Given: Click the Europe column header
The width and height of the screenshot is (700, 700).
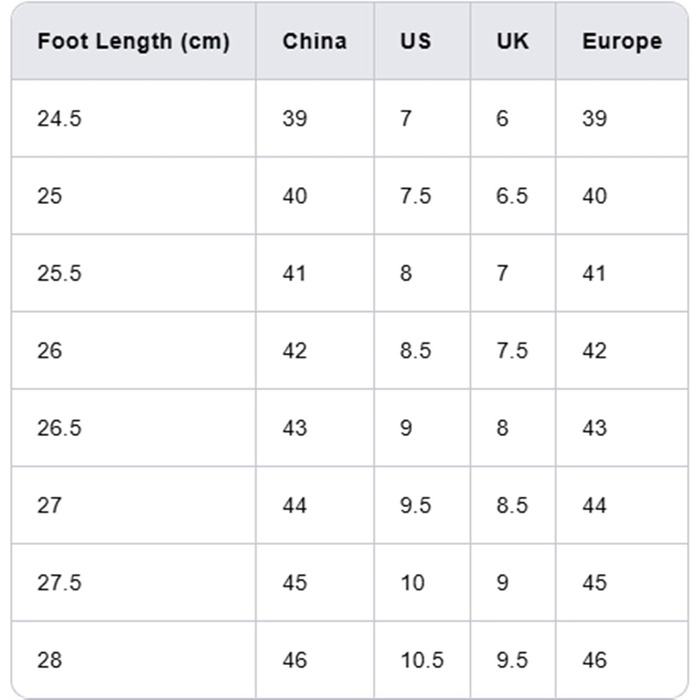Looking at the screenshot, I should pos(621,42).
